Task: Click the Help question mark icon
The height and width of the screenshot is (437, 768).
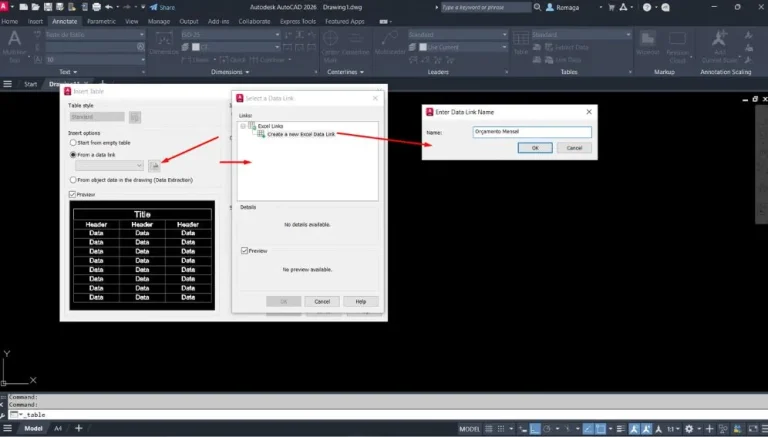Action: coord(647,7)
